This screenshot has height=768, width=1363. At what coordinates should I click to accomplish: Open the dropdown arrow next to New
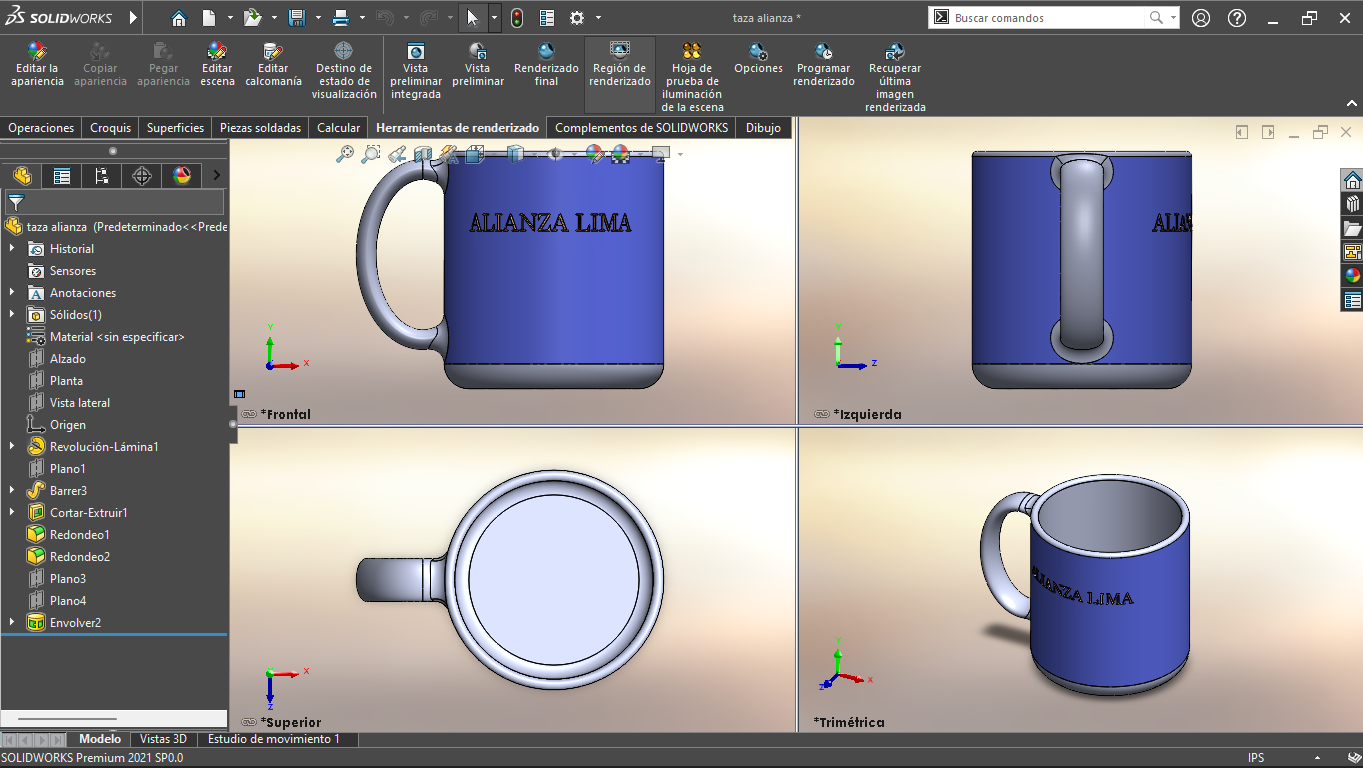pos(230,18)
